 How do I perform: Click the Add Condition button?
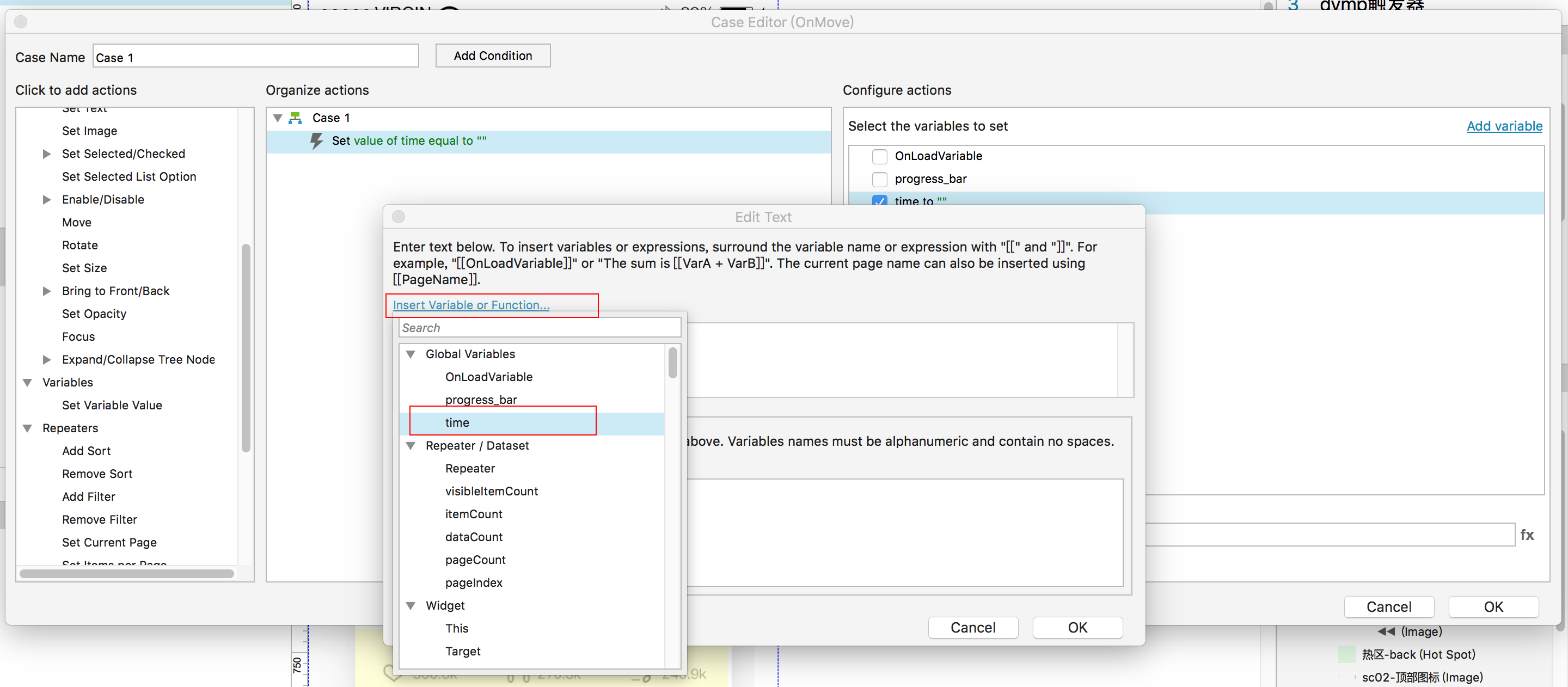tap(492, 56)
